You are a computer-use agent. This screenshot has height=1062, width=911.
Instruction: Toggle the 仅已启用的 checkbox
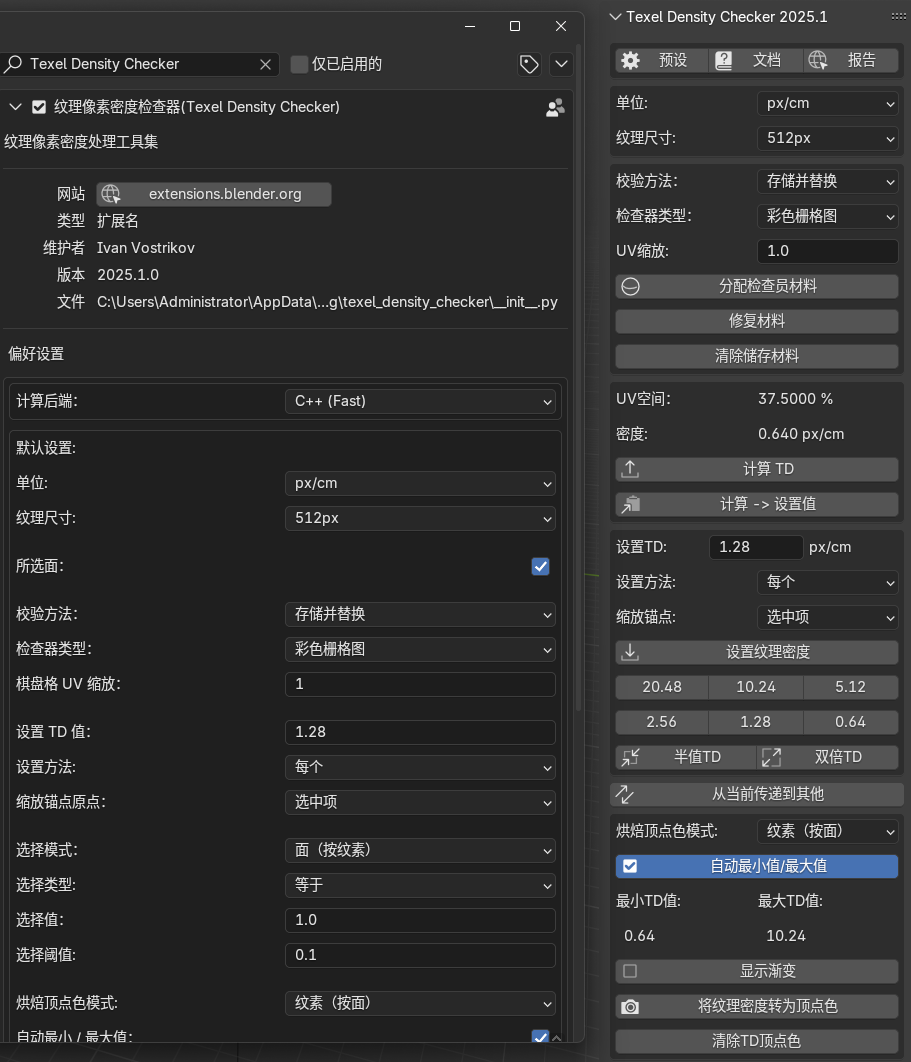coord(299,64)
